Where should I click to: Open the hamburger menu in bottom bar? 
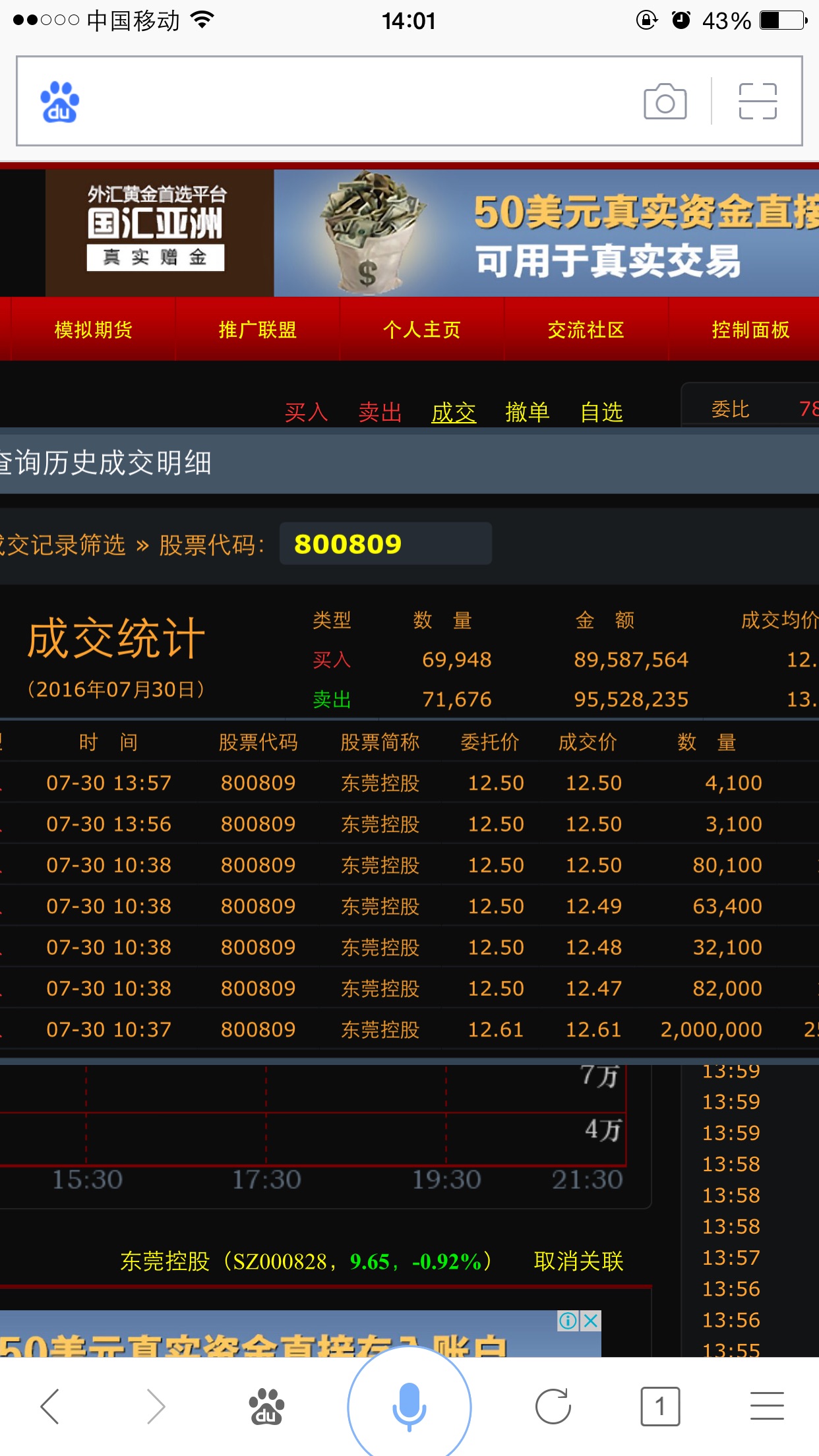pyautogui.click(x=767, y=1407)
